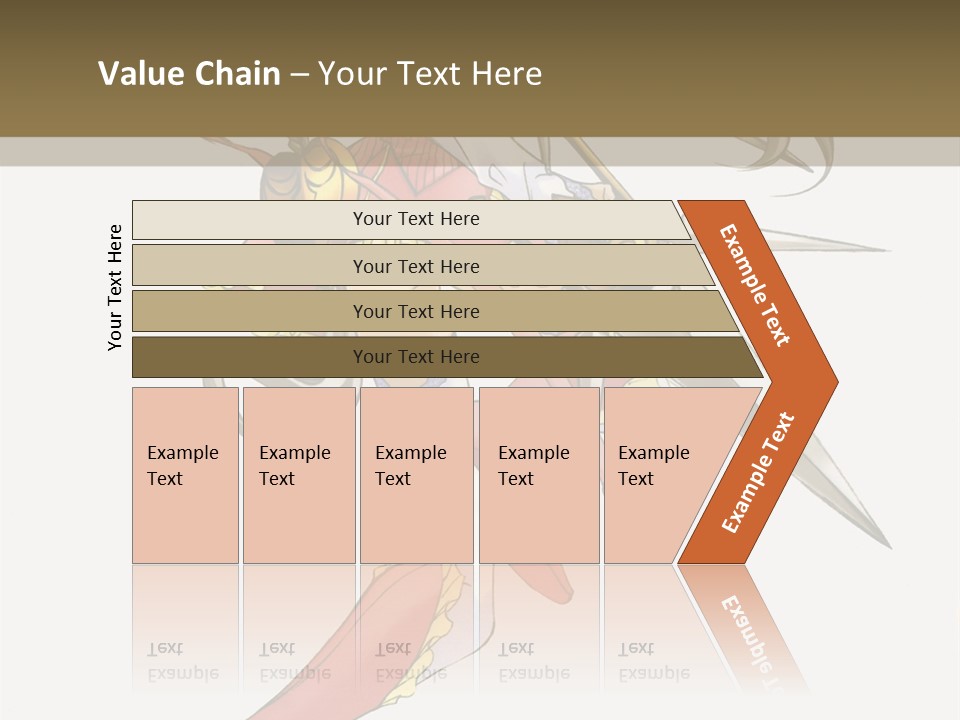Click the third pink 'Example Text' box
960x720 pixels.
pyautogui.click(x=417, y=475)
